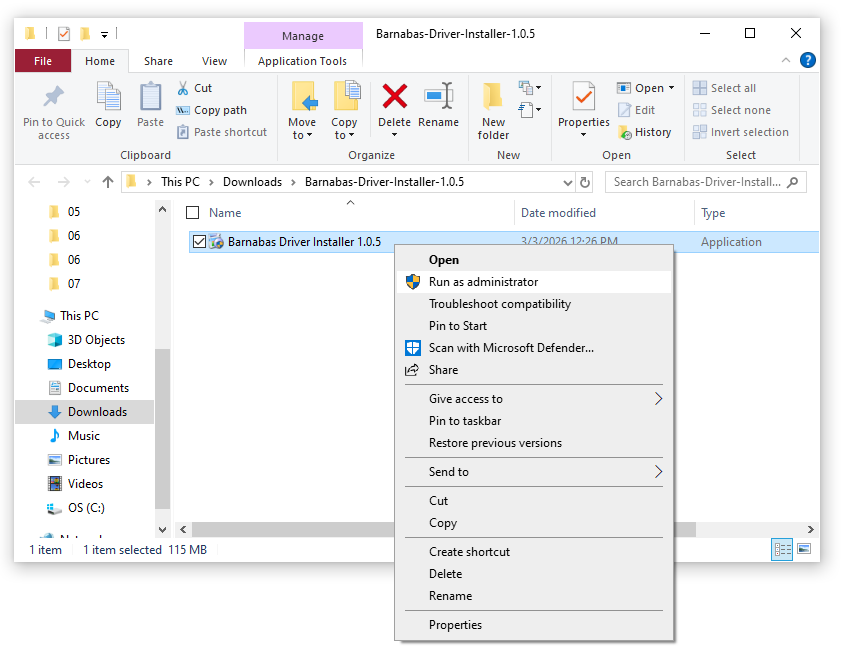Screen dimensions: 850x664
Task: Choose Run as administrator from context menu
Action: click(x=483, y=282)
